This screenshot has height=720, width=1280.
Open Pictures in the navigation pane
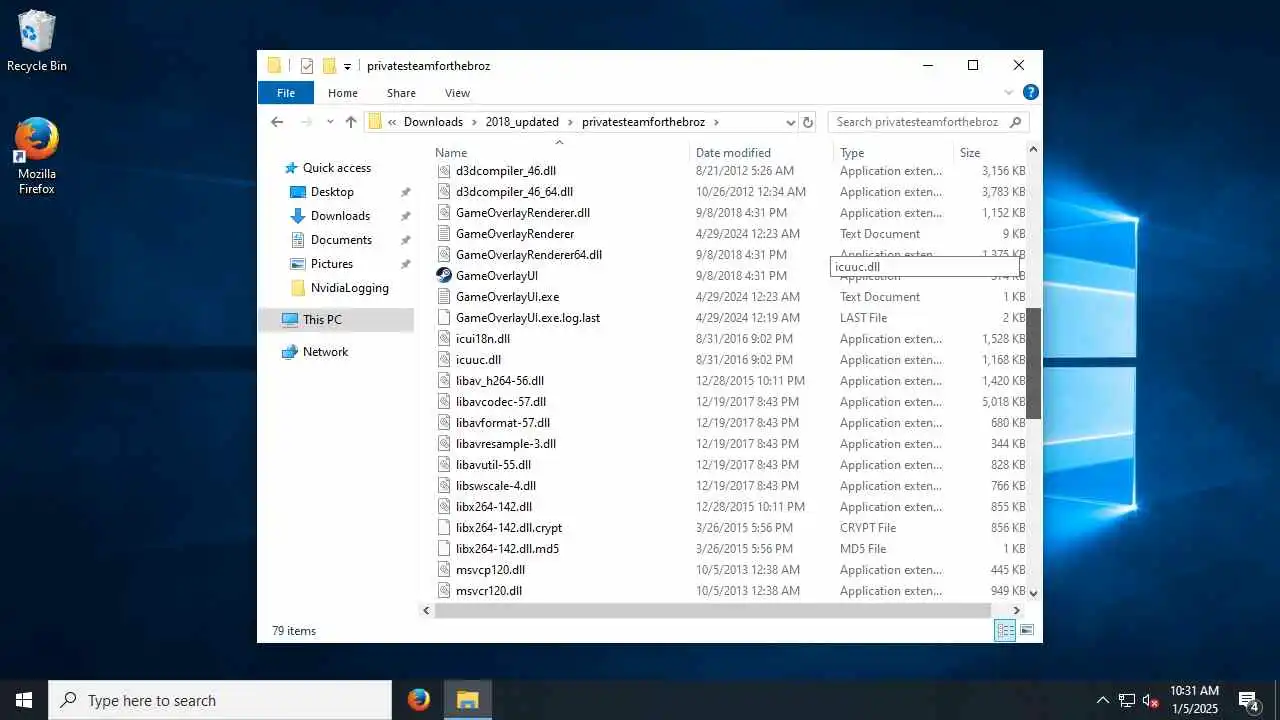(x=331, y=264)
